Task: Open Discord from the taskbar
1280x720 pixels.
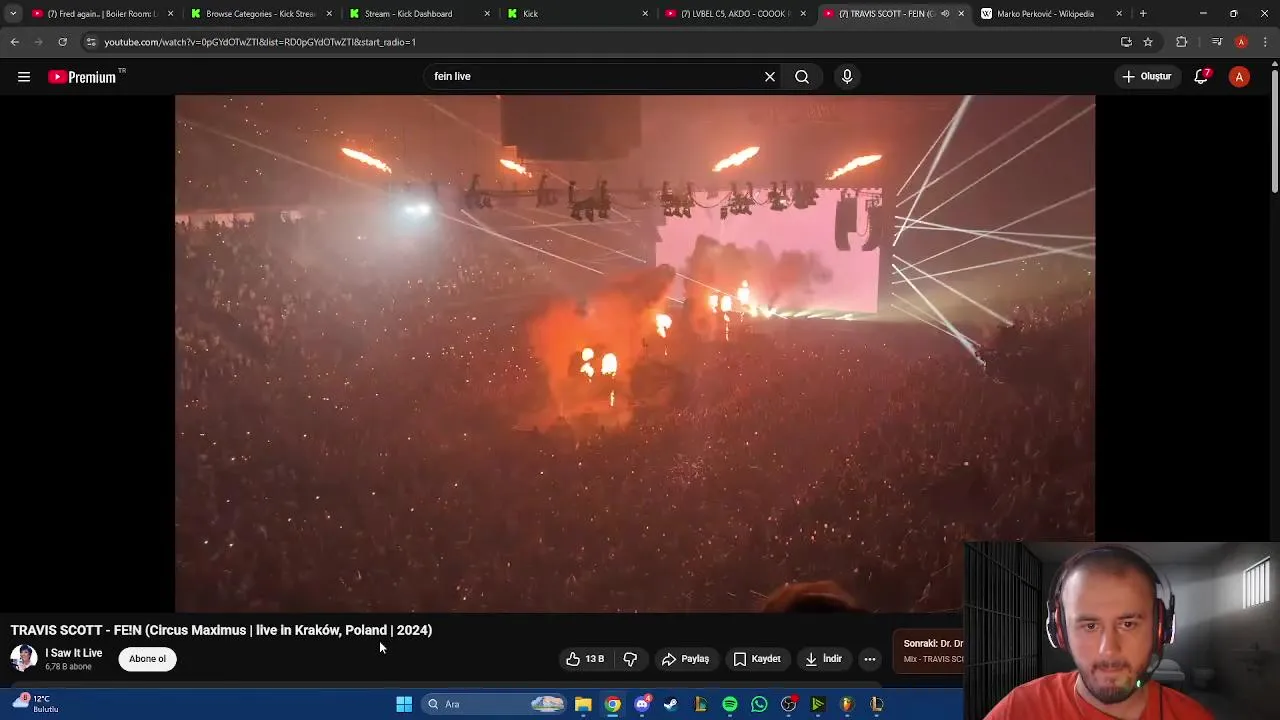Action: click(x=642, y=704)
